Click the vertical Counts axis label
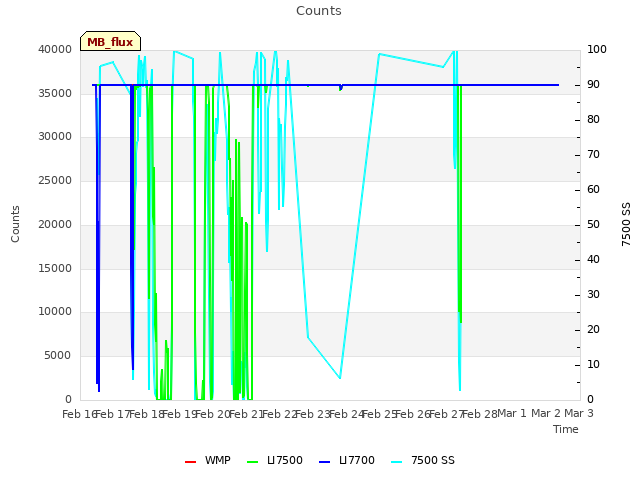This screenshot has width=640, height=480. [x=15, y=224]
